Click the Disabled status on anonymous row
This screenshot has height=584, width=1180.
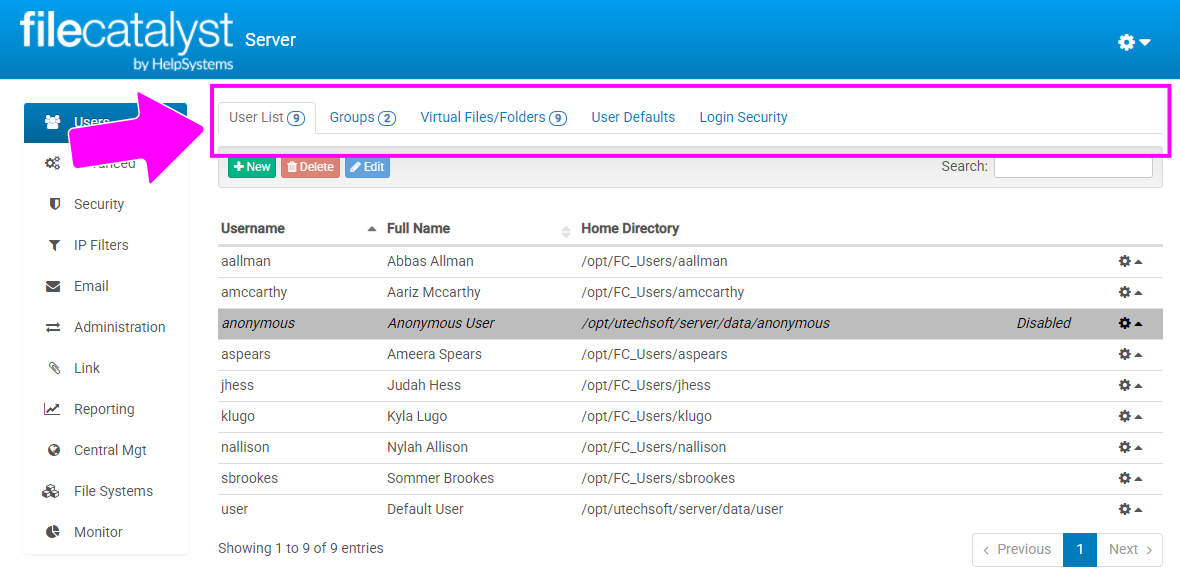1044,323
